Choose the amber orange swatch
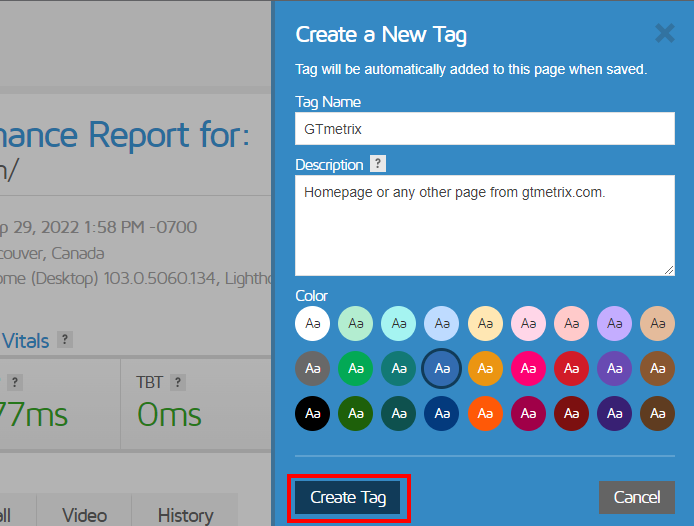 [485, 368]
